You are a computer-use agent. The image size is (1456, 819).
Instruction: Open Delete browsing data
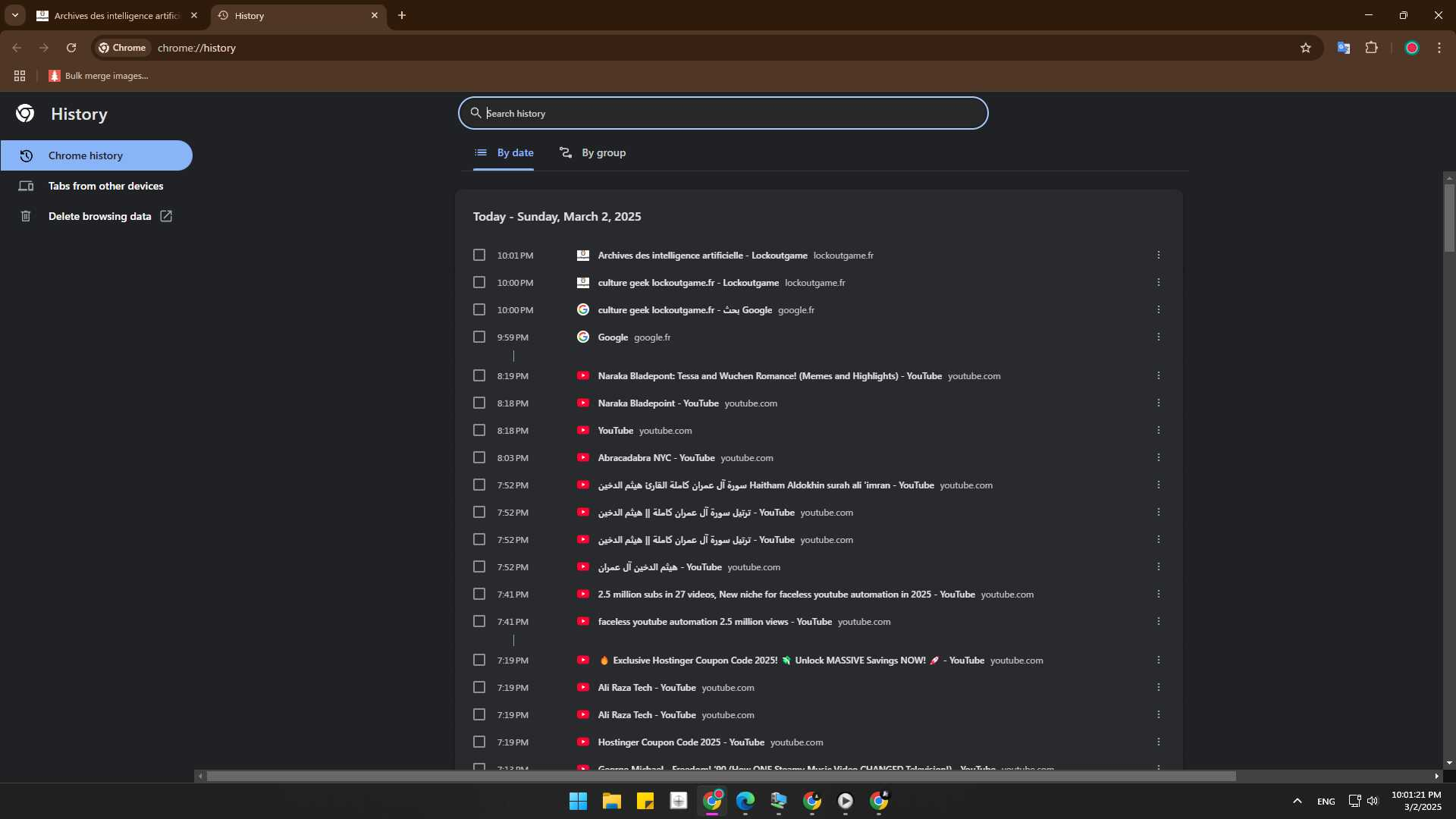tap(96, 216)
